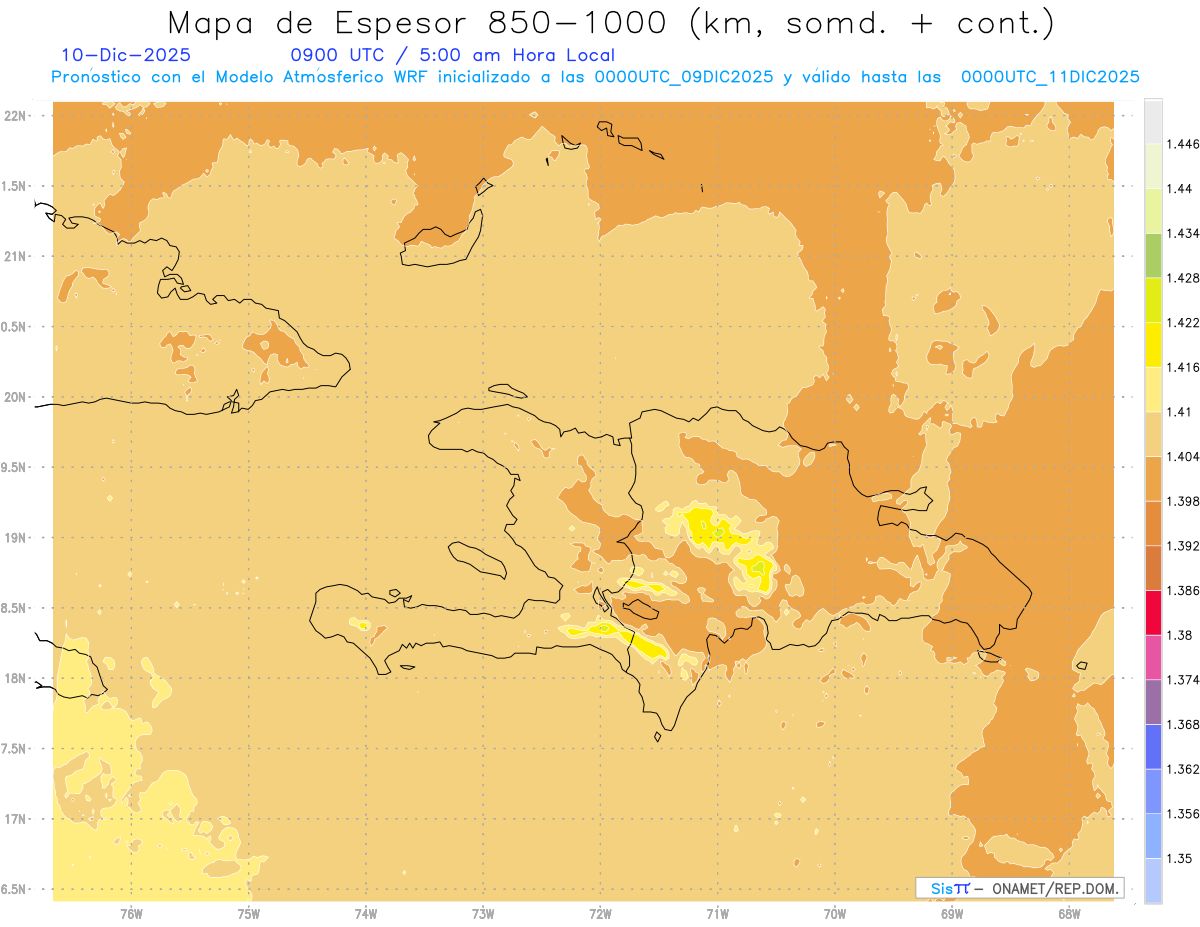Click the "SisTT - ONAMET/REP.DOM." label
Screen dimensions: 1200x927
(1020, 888)
